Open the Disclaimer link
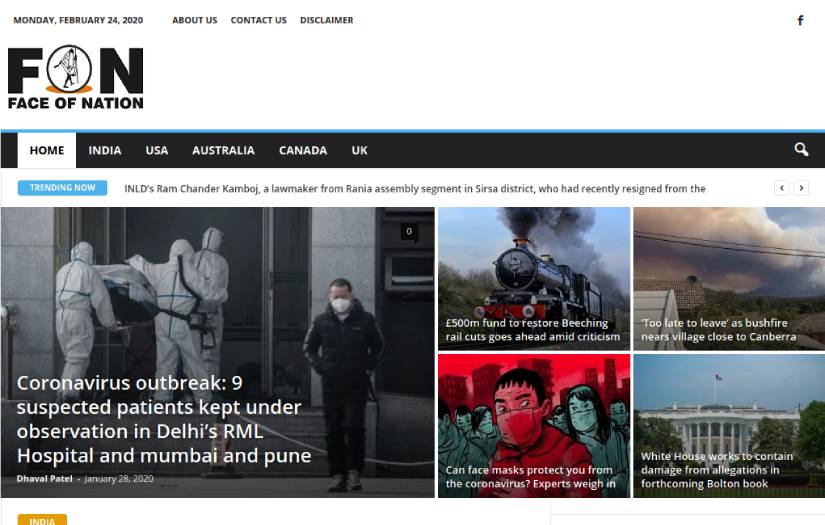825x525 pixels. (326, 20)
